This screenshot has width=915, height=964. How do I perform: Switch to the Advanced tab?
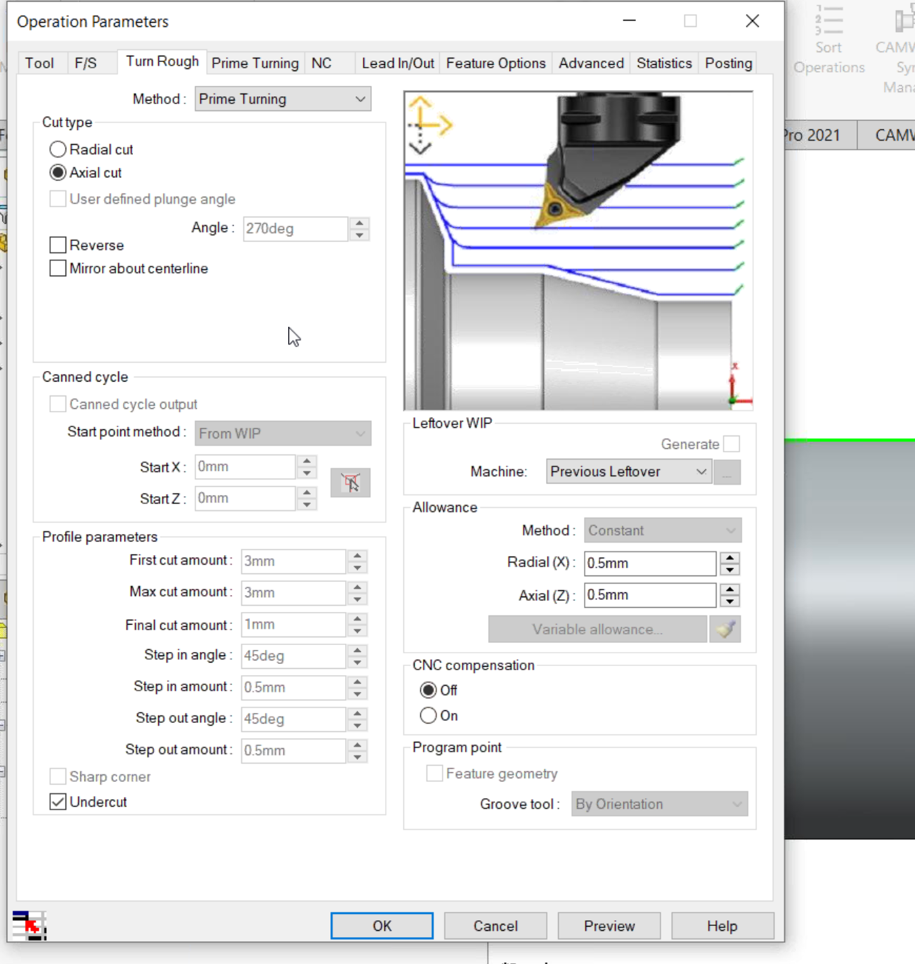(591, 63)
